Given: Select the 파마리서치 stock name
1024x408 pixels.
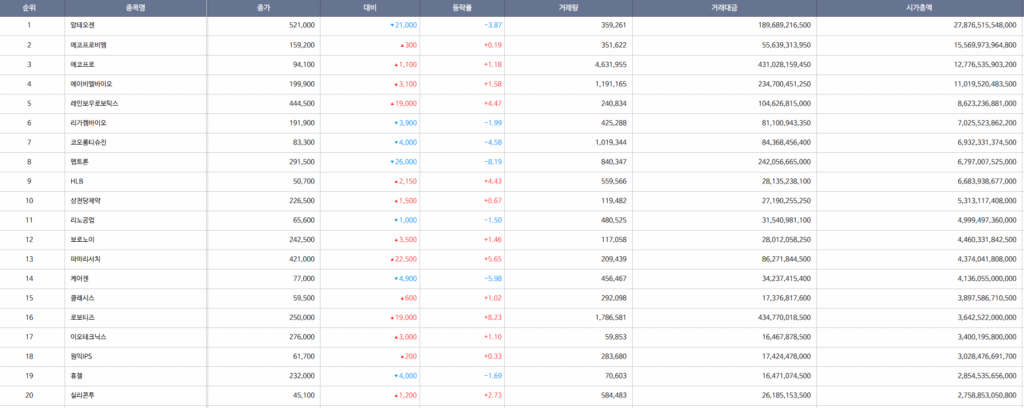Looking at the screenshot, I should [87, 258].
